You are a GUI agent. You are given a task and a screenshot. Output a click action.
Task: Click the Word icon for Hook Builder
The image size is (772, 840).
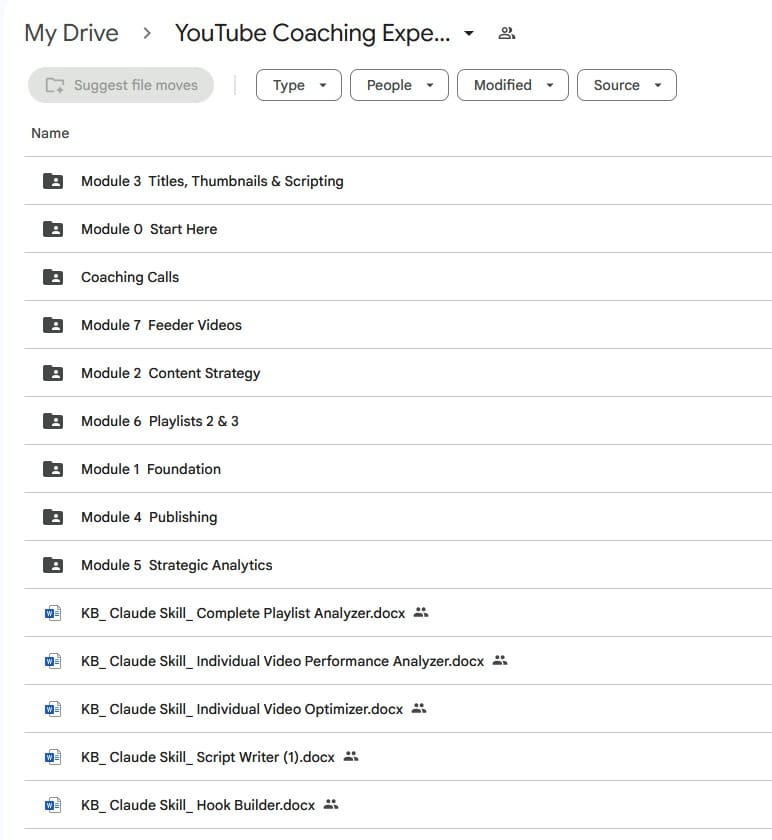click(53, 805)
